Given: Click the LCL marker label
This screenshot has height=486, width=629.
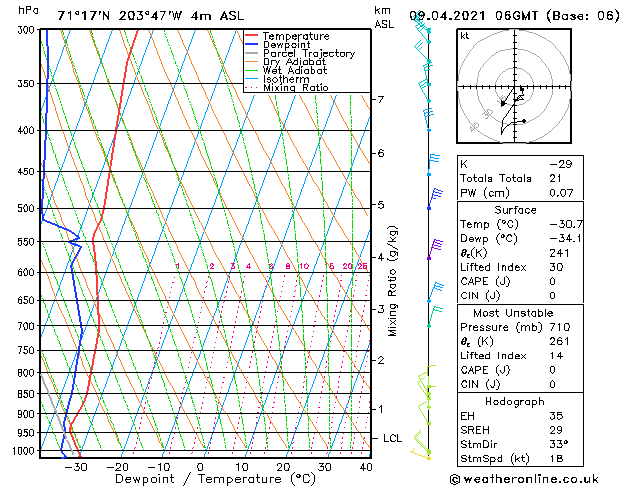Looking at the screenshot, I should (392, 439).
